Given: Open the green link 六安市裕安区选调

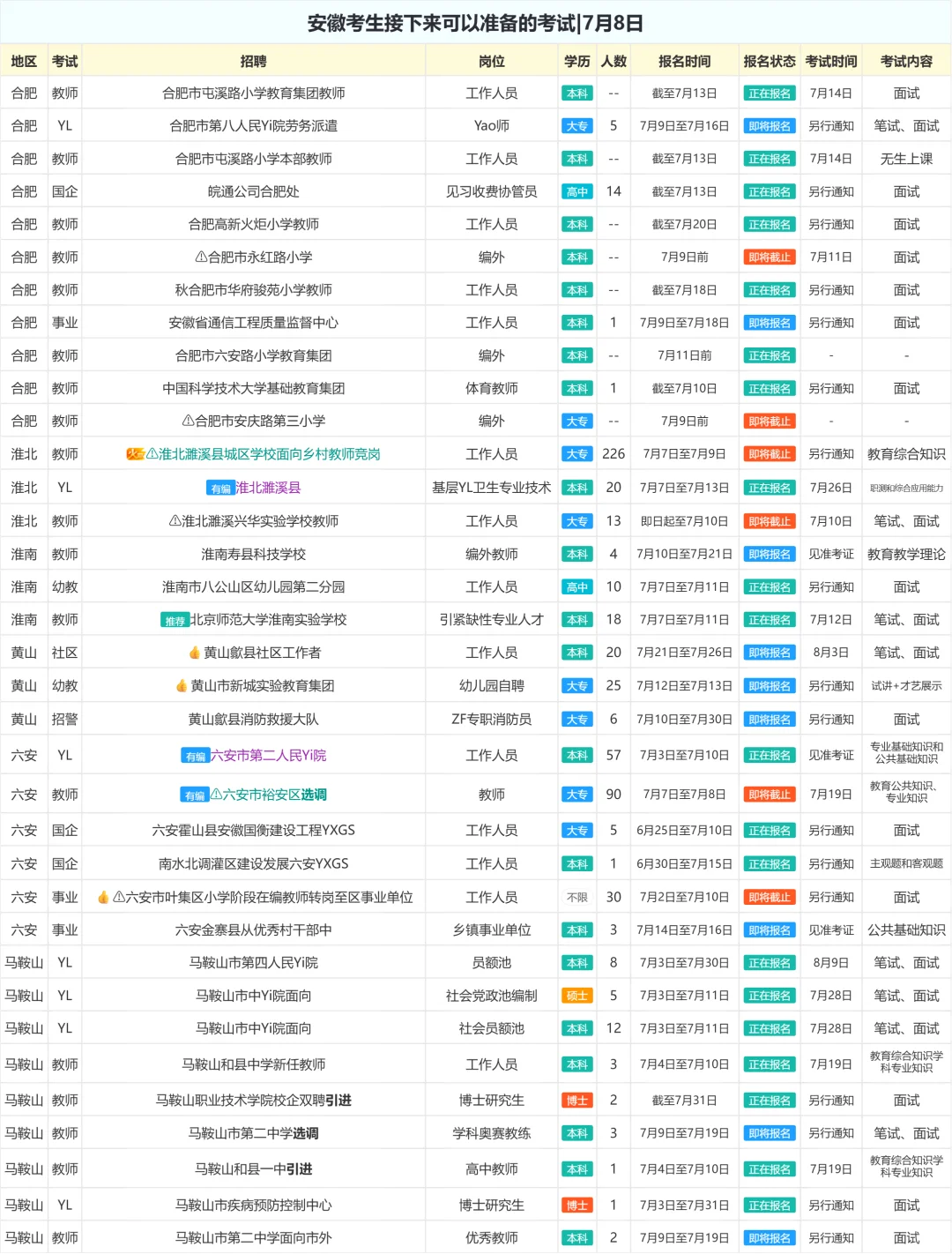Looking at the screenshot, I should click(x=275, y=795).
